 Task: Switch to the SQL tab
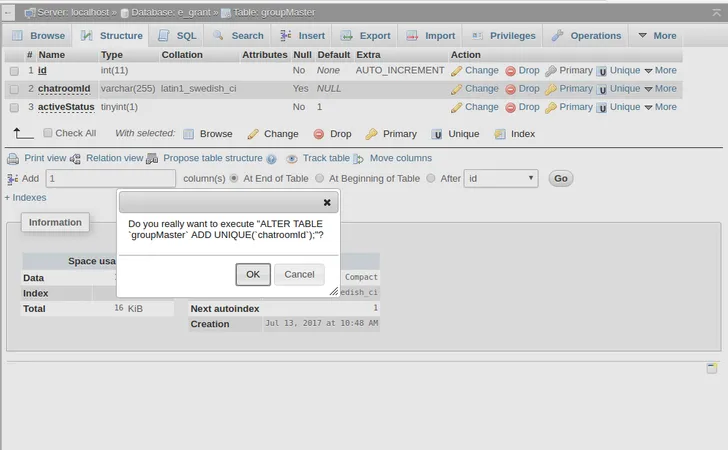pyautogui.click(x=177, y=36)
